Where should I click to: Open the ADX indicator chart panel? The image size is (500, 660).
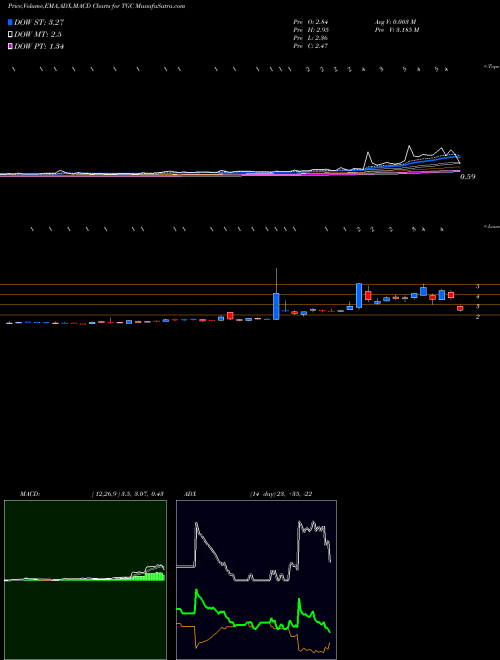[x=256, y=580]
